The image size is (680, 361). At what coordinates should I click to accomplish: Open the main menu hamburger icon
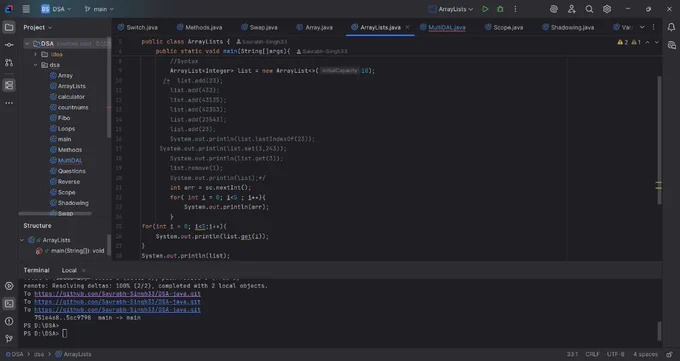26,9
